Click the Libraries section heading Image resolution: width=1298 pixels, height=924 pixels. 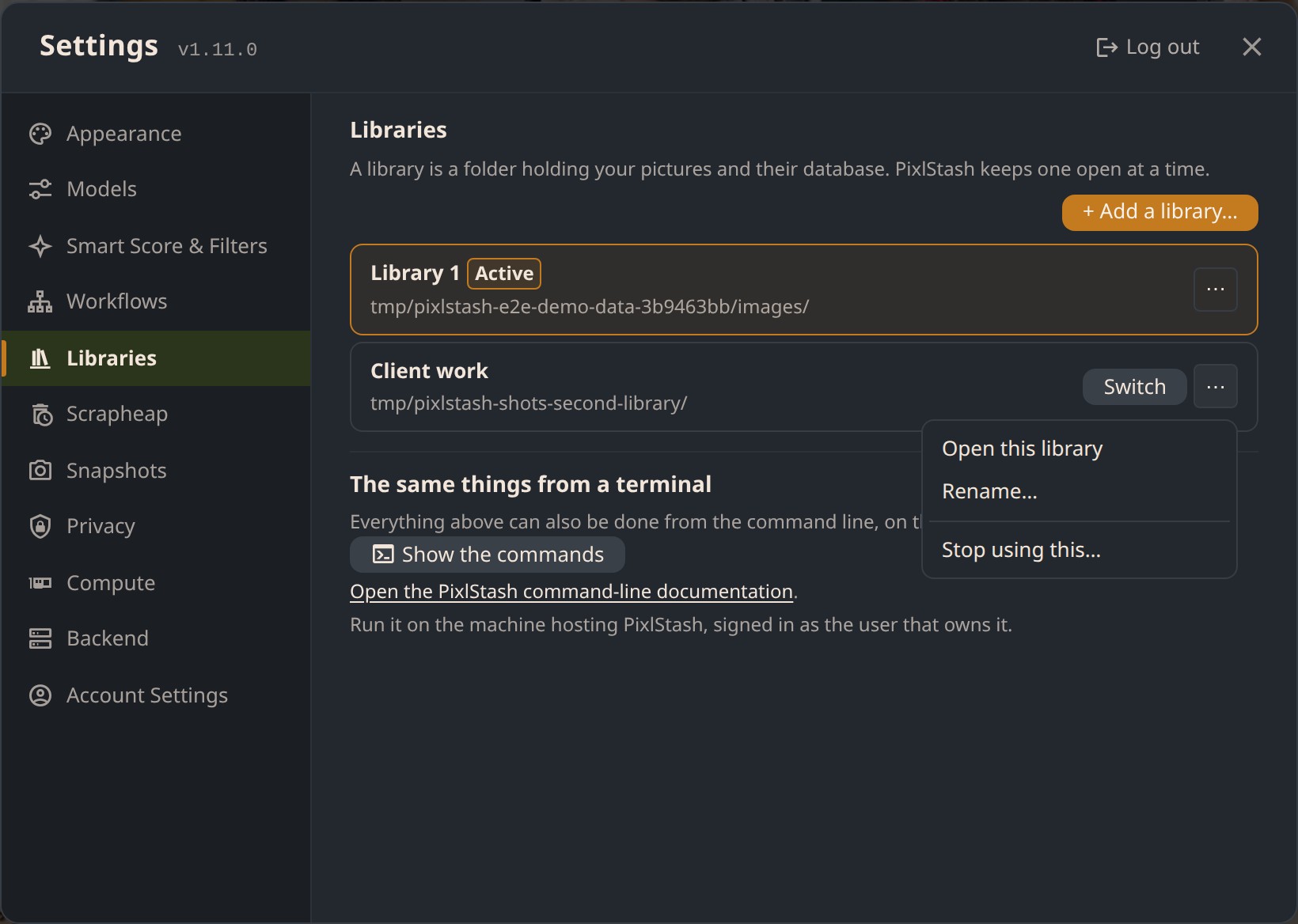398,130
